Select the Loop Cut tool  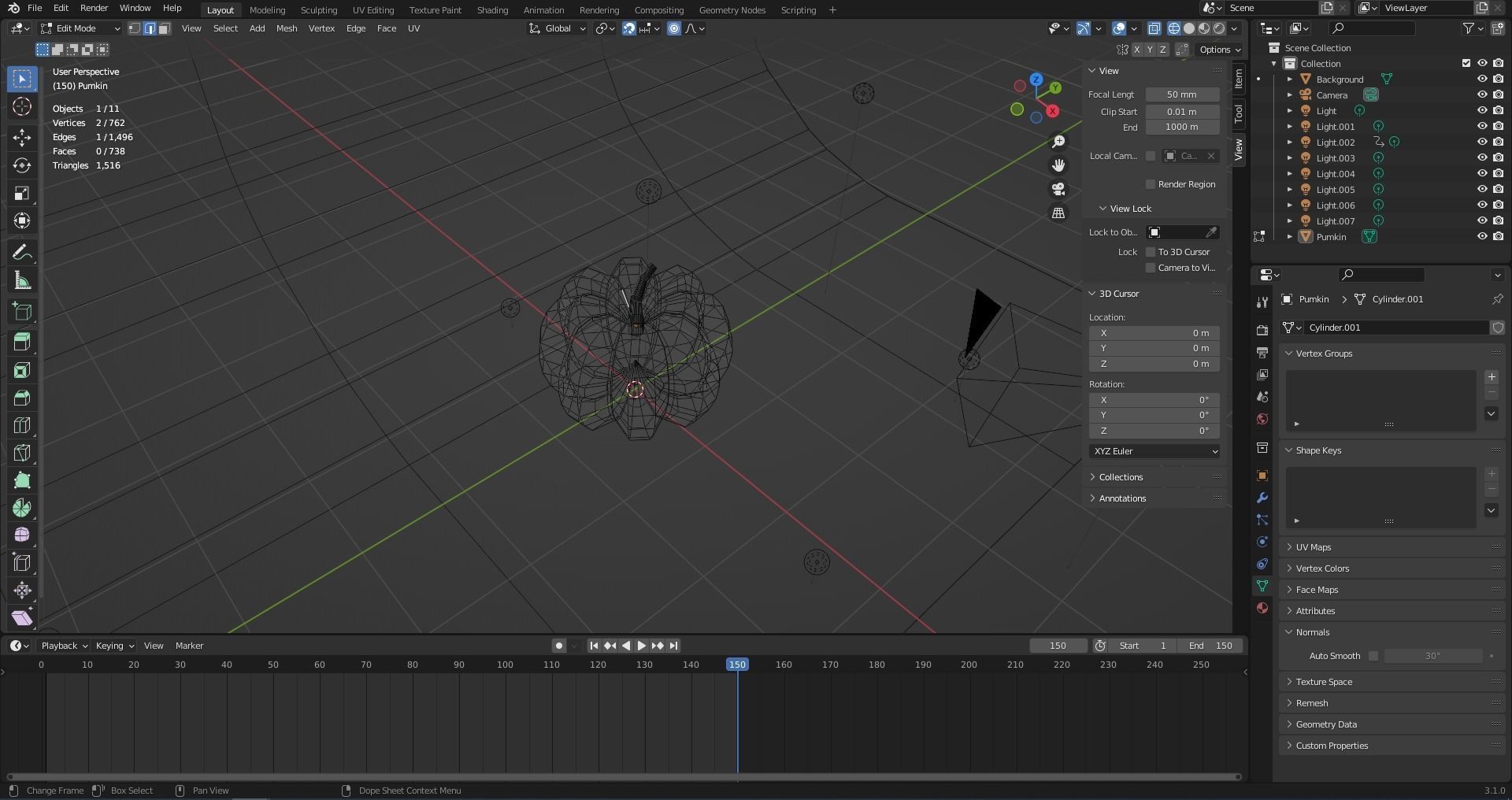(x=22, y=425)
